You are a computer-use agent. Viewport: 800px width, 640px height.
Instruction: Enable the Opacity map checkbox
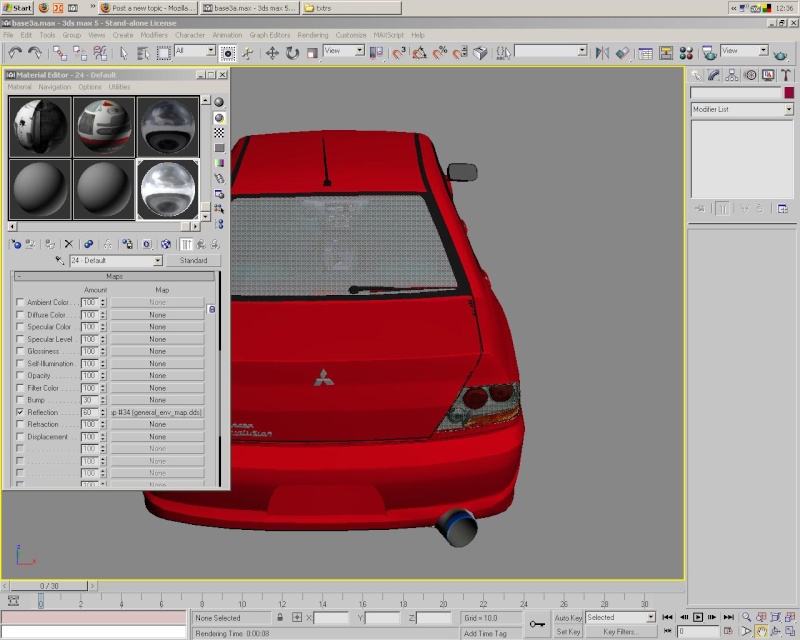point(20,375)
